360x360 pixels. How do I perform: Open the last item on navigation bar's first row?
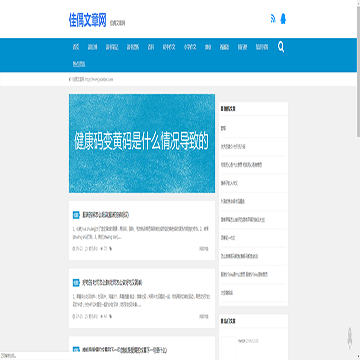point(262,47)
